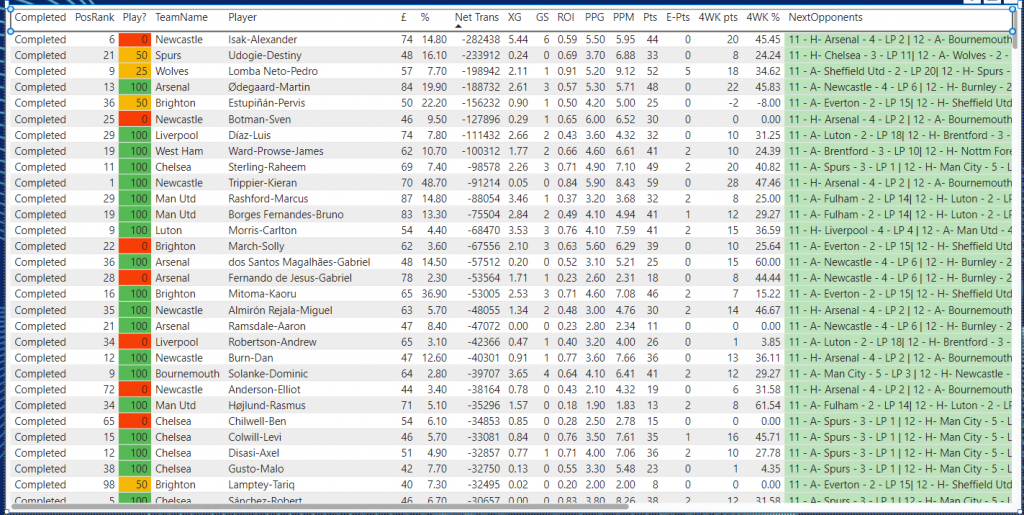The image size is (1024, 515).
Task: Sort by the PosRank column header
Action: (x=94, y=18)
